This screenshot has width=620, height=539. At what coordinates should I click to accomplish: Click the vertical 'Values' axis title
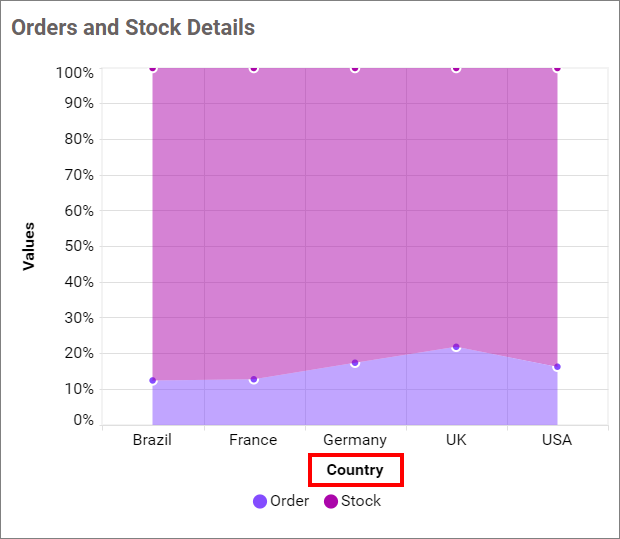29,246
